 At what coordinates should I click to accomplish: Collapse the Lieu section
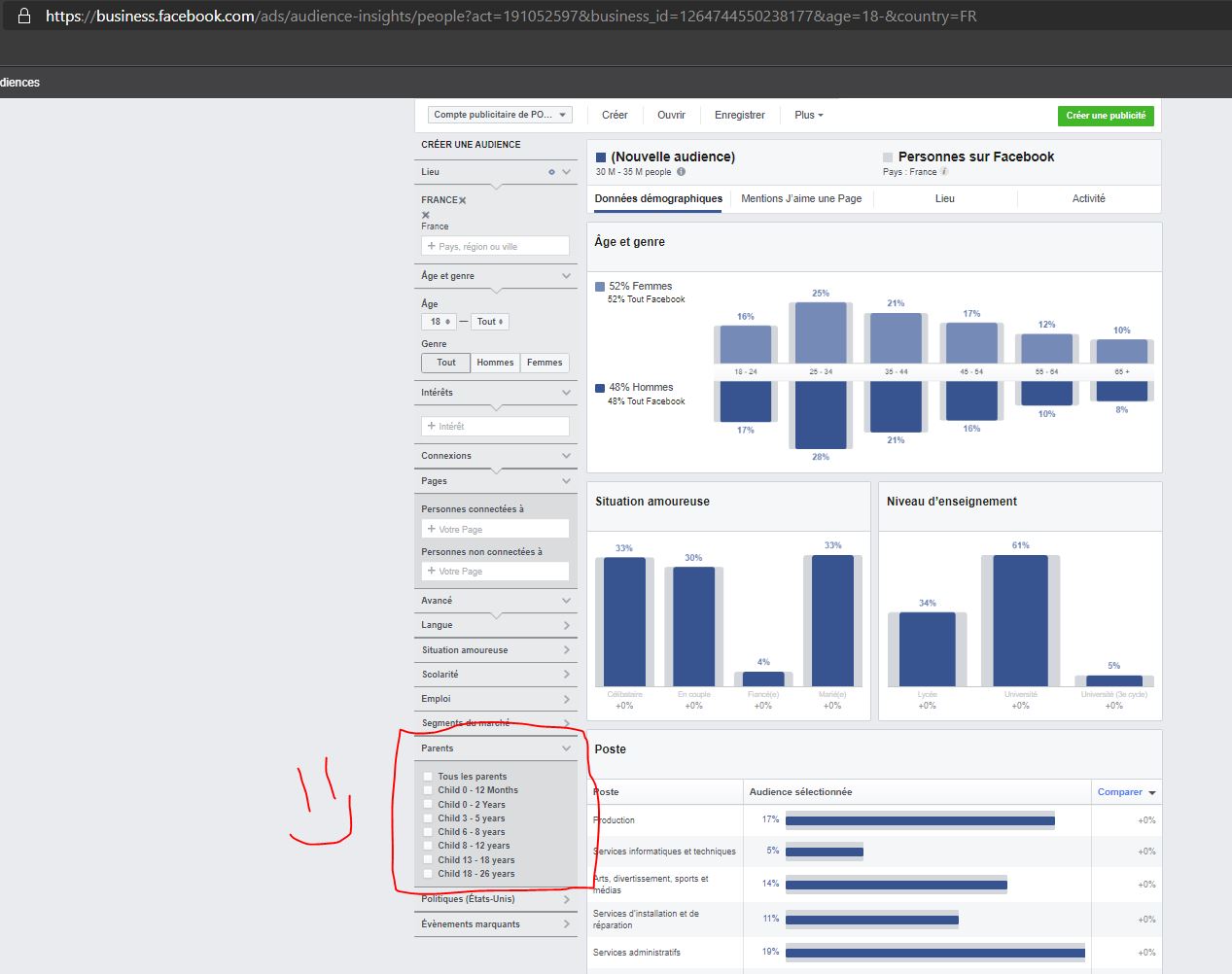pyautogui.click(x=567, y=172)
